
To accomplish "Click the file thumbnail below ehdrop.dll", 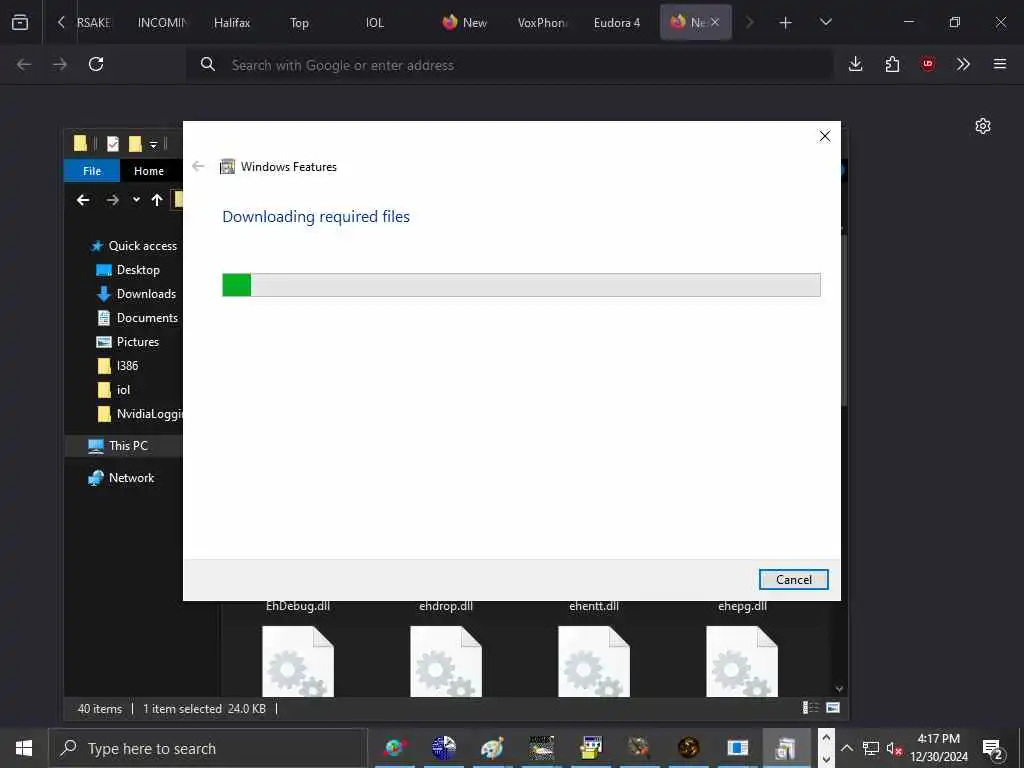I will 446,661.
